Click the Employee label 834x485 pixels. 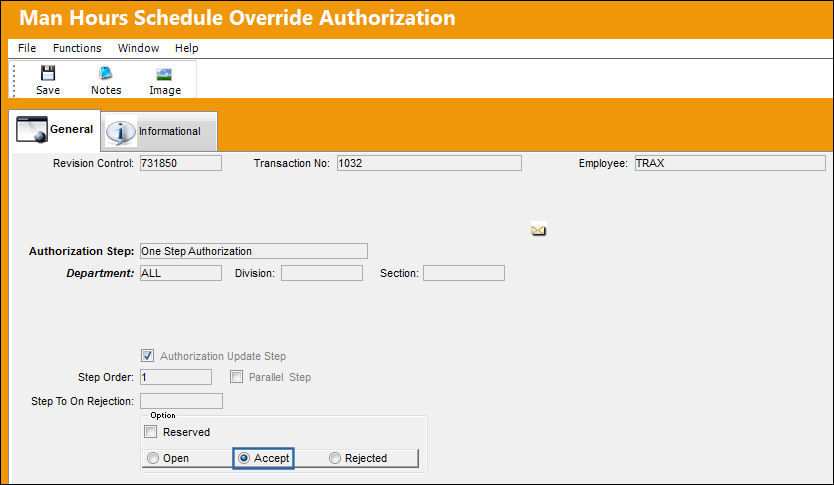click(x=603, y=163)
